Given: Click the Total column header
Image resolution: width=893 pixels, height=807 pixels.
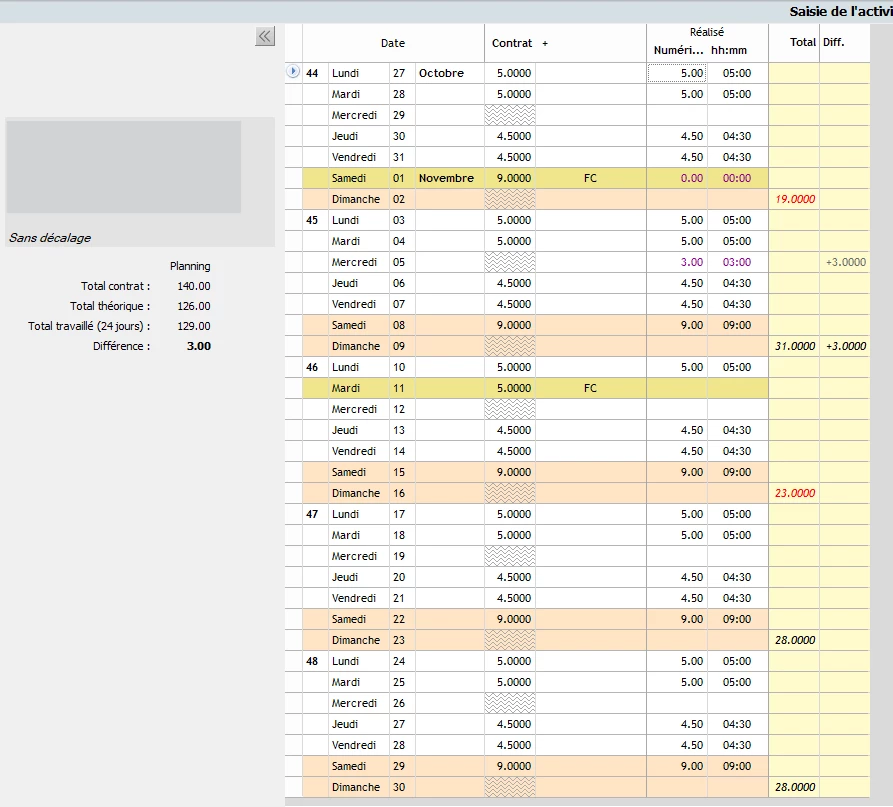Looking at the screenshot, I should 802,42.
